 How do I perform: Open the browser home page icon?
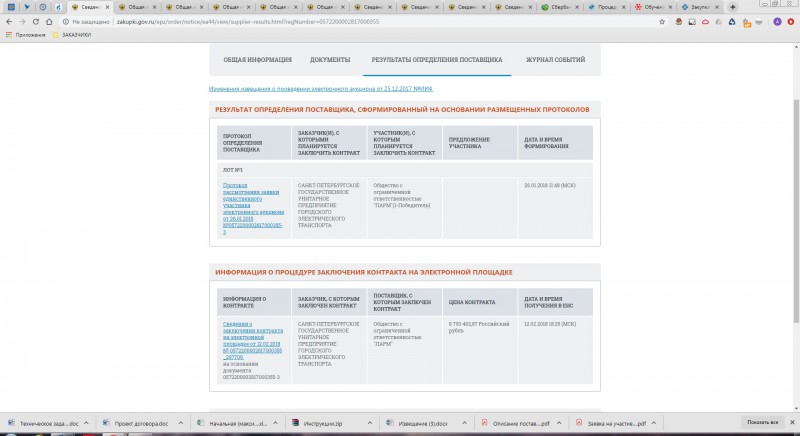click(x=49, y=22)
